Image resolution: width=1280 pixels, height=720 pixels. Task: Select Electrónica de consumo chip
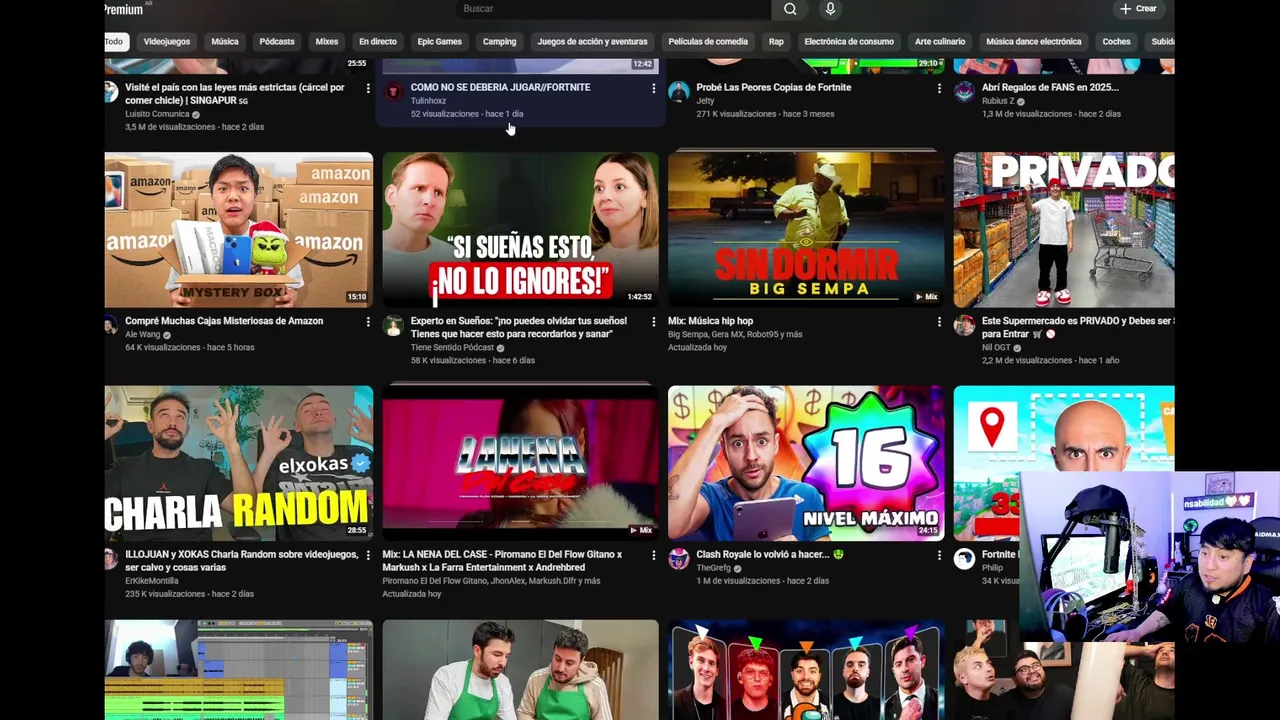[849, 42]
